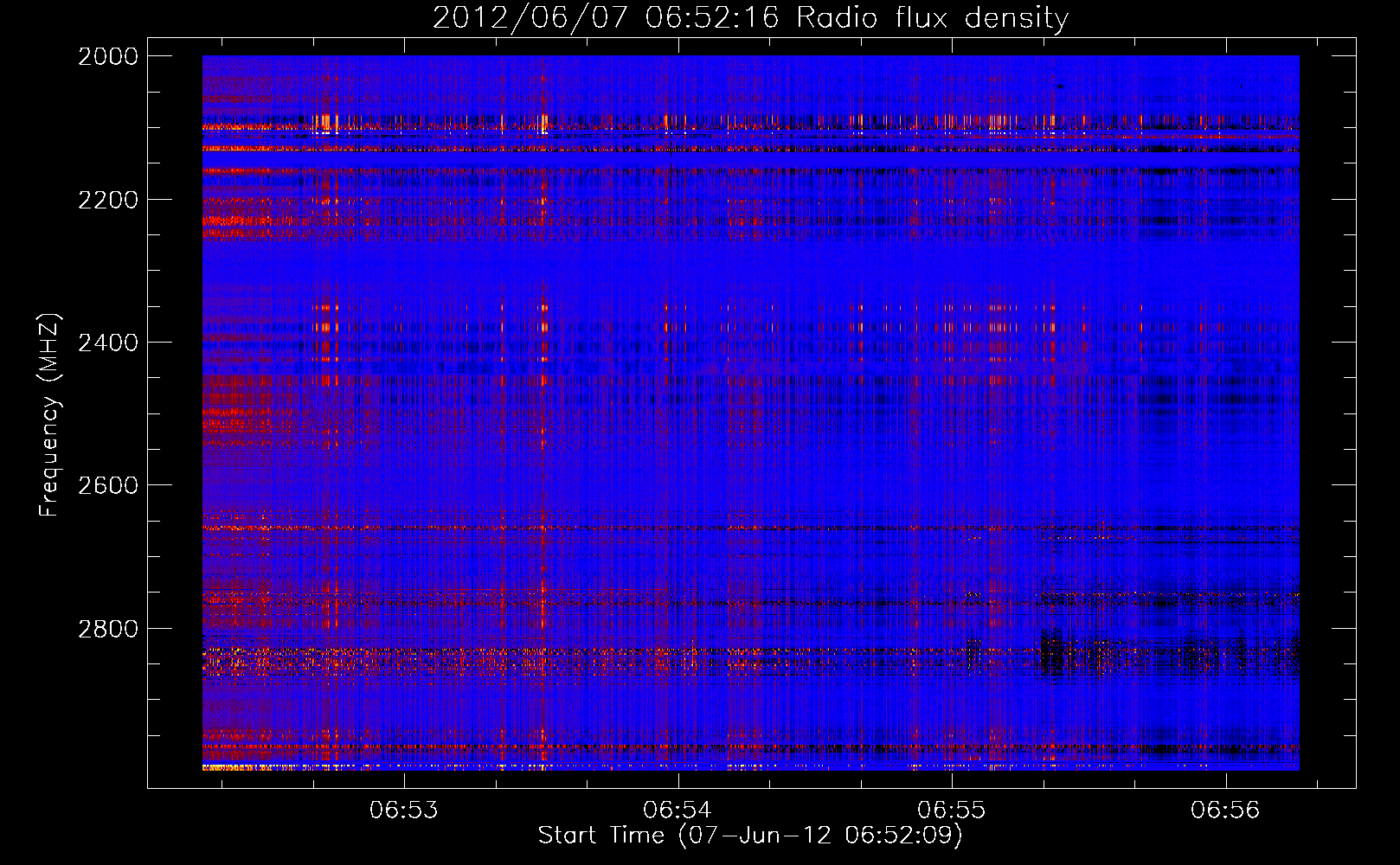Click the 06:55 time tick label

pos(952,811)
